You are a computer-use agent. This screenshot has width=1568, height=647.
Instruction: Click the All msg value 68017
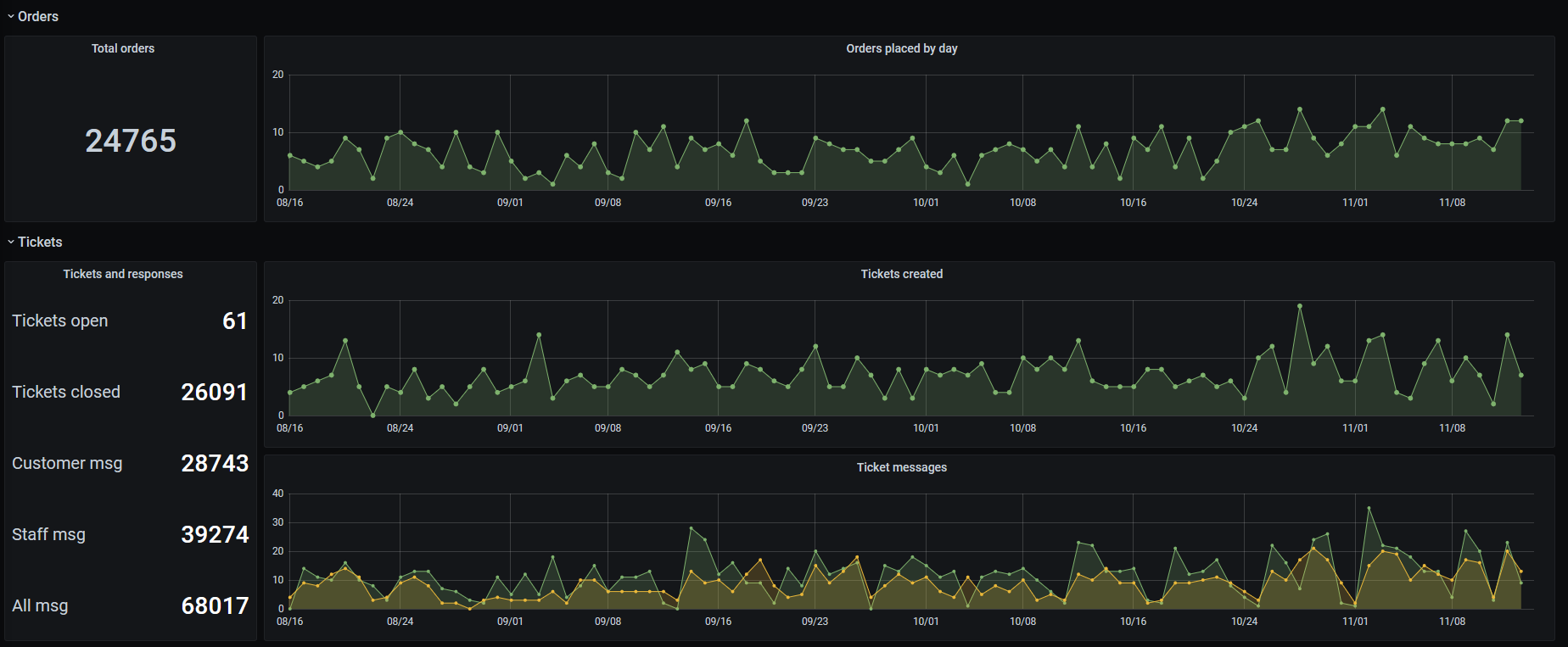coord(215,605)
